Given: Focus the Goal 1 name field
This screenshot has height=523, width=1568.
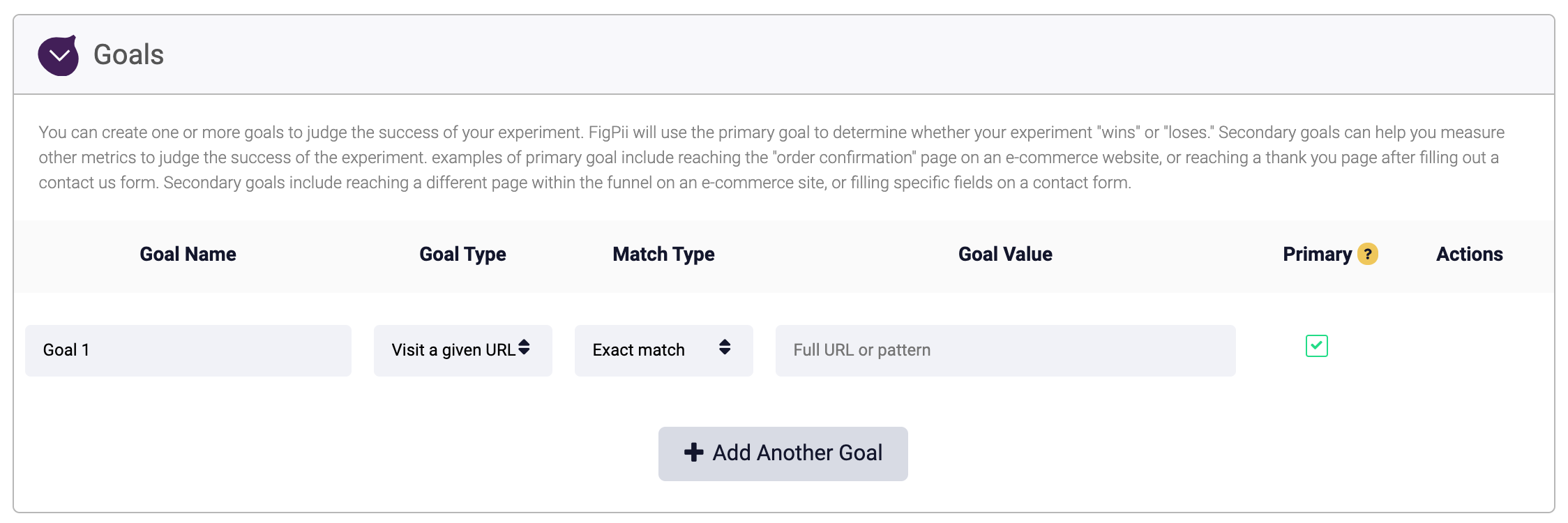Looking at the screenshot, I should coord(188,350).
